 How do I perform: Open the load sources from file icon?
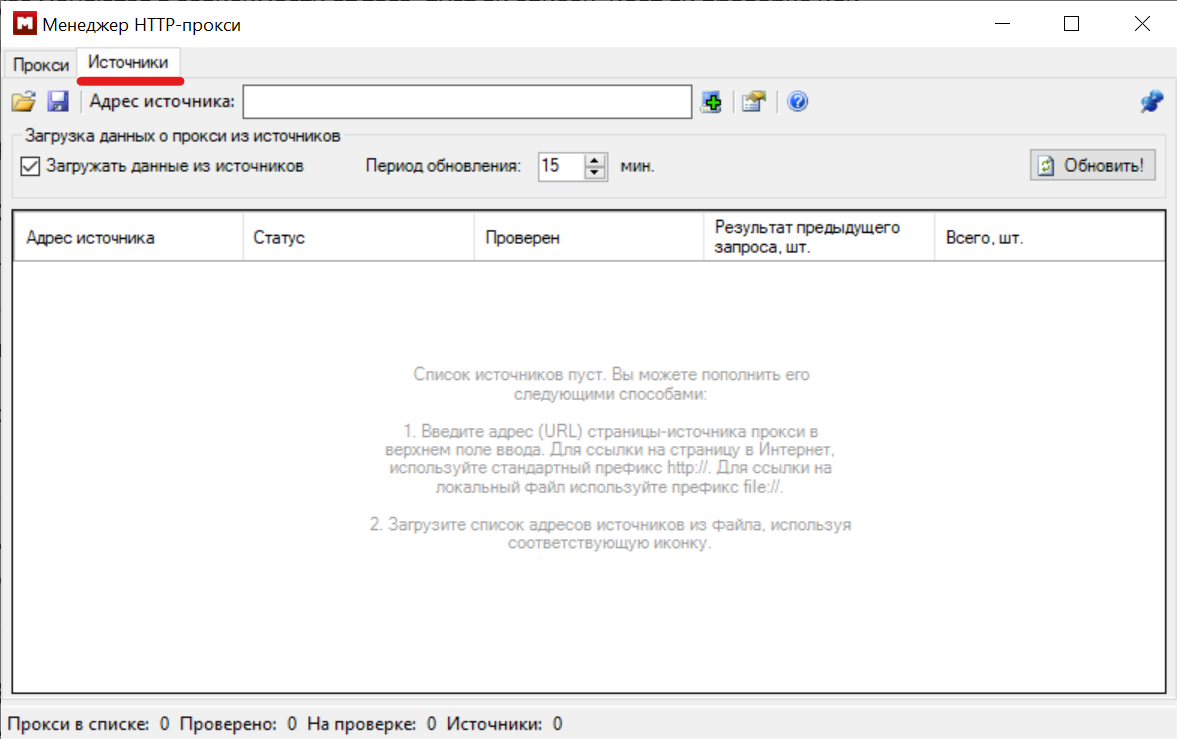click(23, 101)
